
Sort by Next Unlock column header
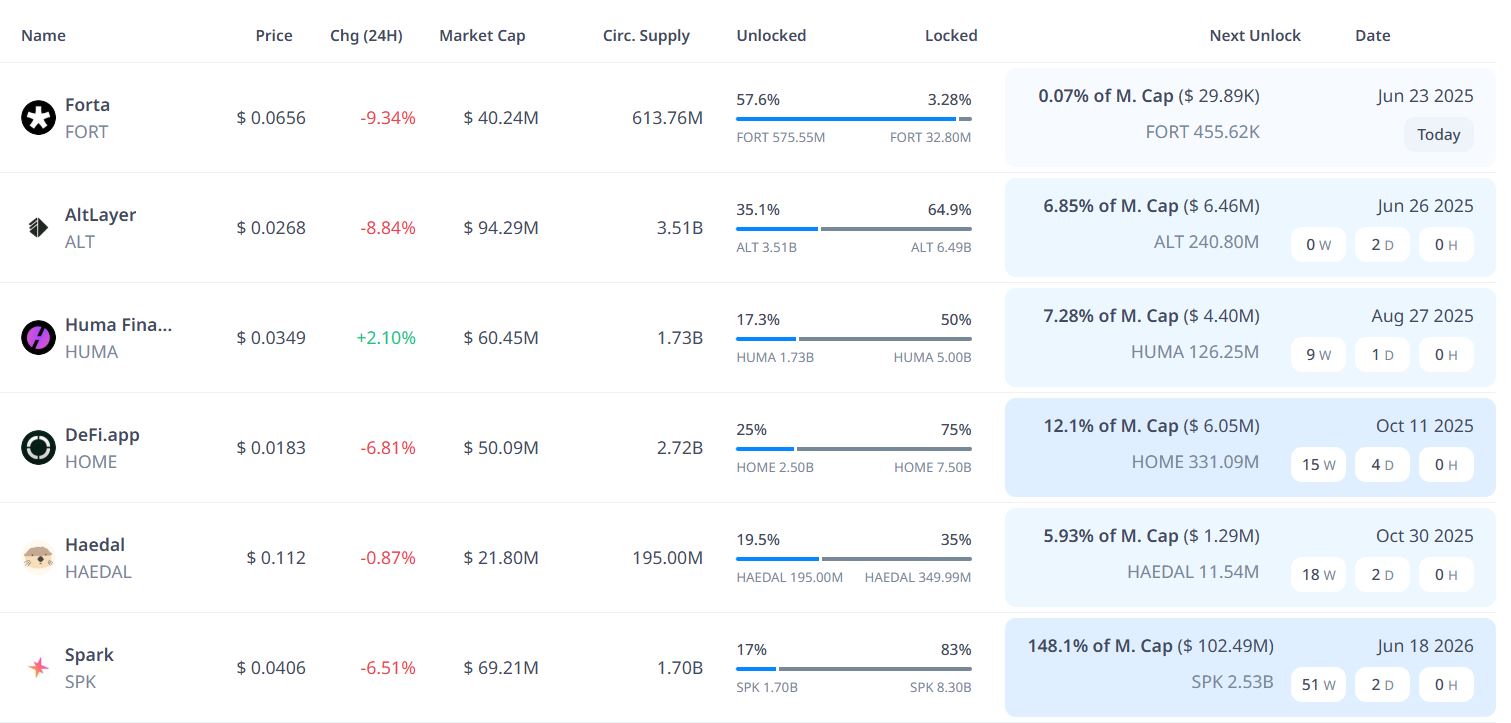[x=1255, y=35]
